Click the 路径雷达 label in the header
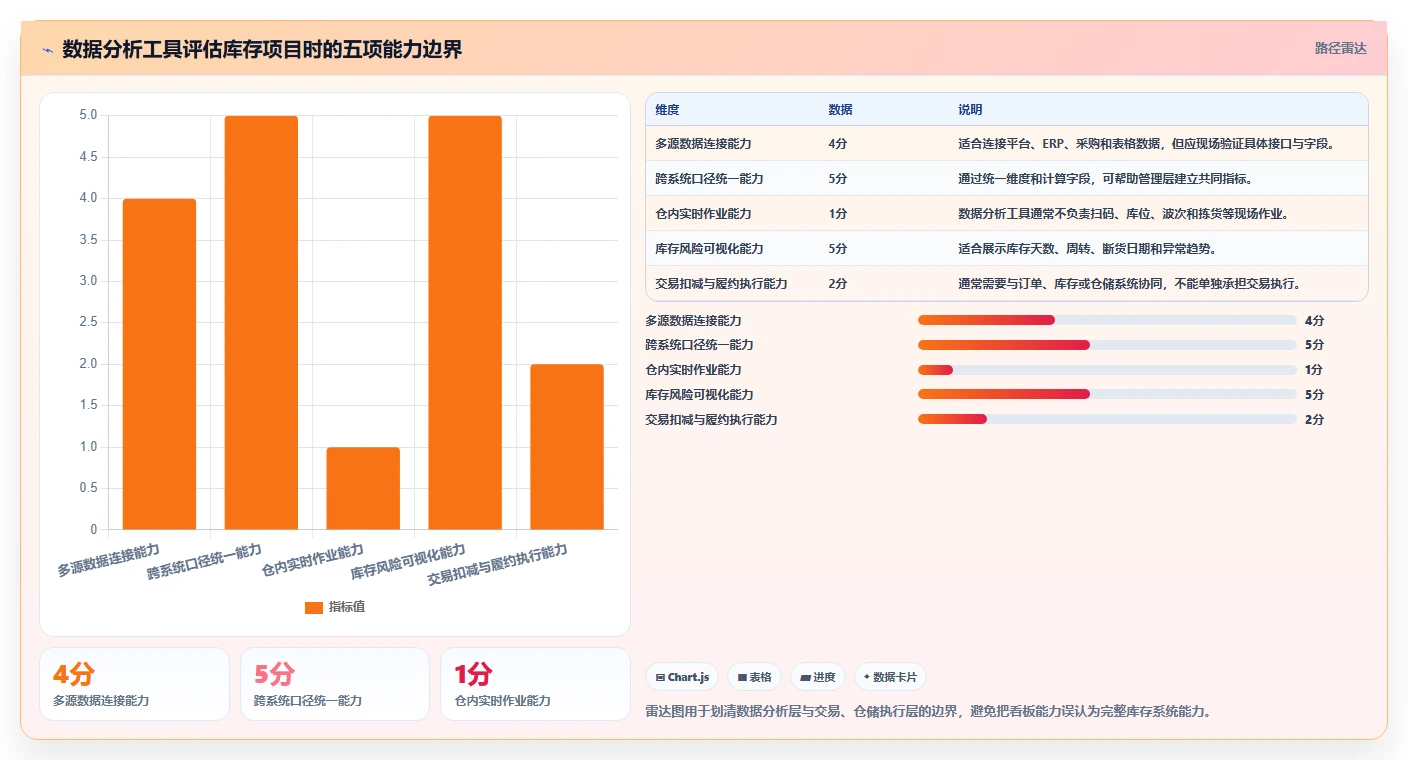 click(1340, 48)
